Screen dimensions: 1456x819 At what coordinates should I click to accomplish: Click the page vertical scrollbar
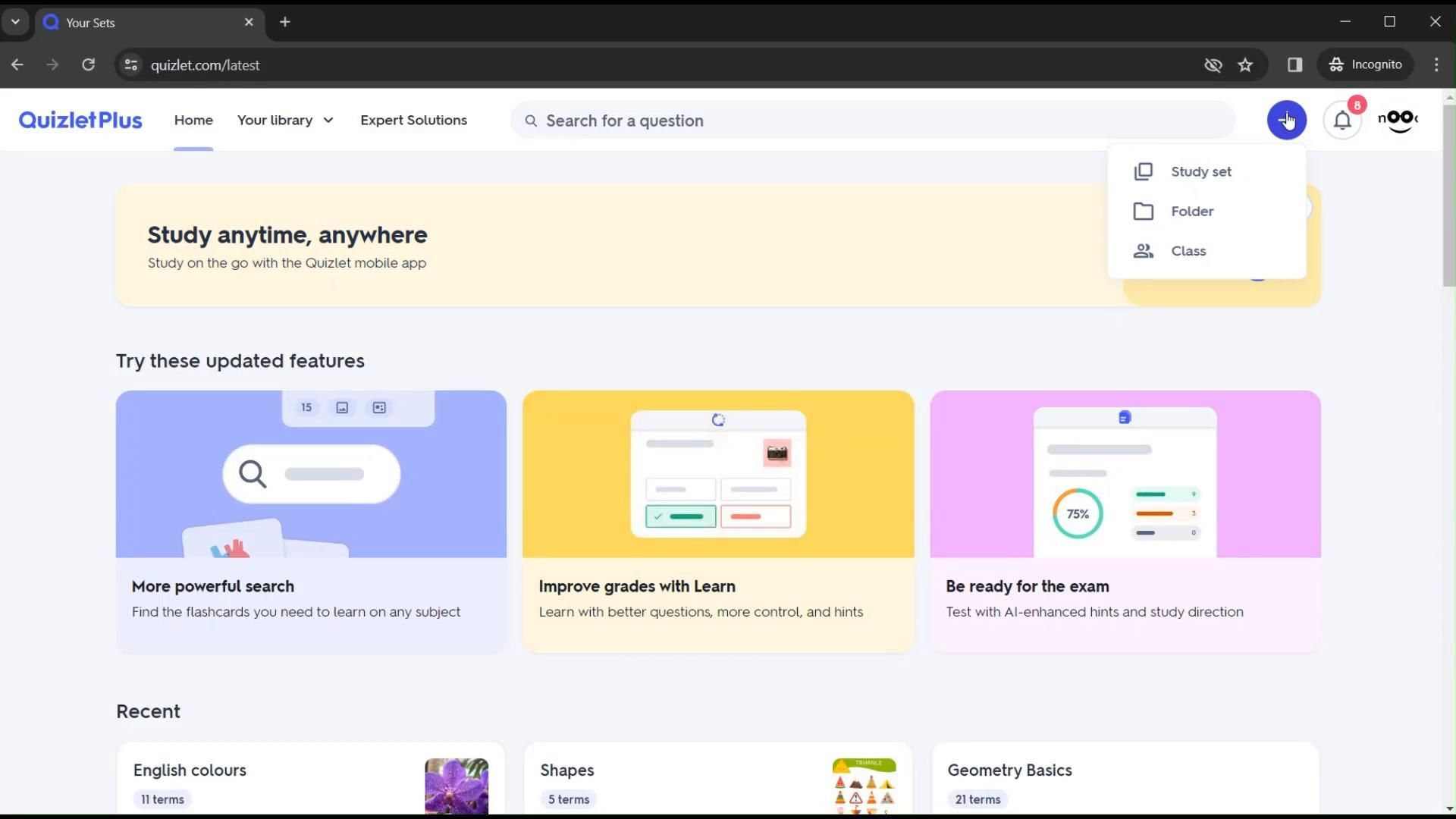pyautogui.click(x=1448, y=196)
